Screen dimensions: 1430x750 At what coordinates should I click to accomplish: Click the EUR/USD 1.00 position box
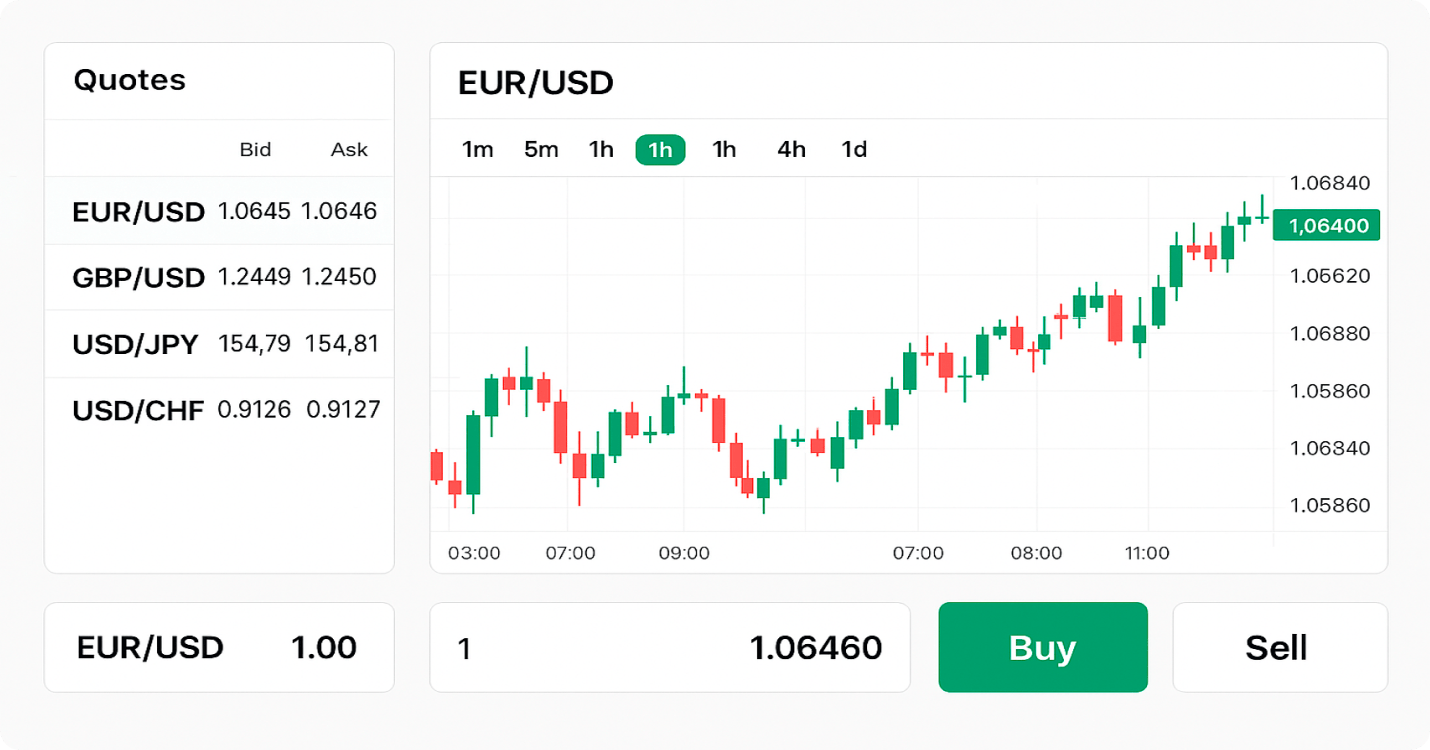click(x=219, y=647)
